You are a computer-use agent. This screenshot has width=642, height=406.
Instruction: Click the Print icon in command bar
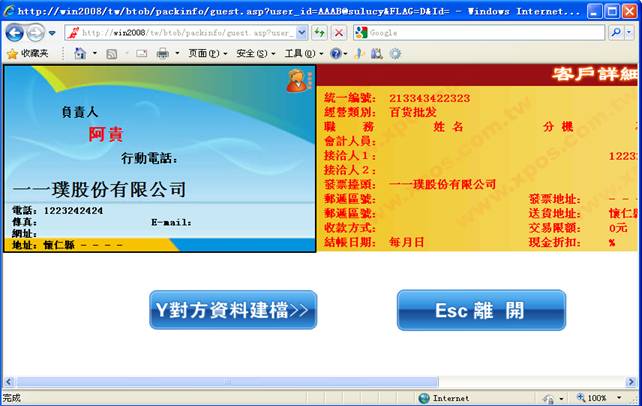point(162,53)
